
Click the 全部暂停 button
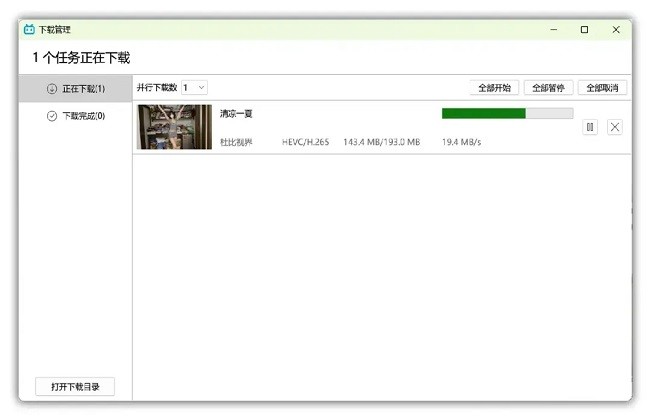(x=548, y=88)
